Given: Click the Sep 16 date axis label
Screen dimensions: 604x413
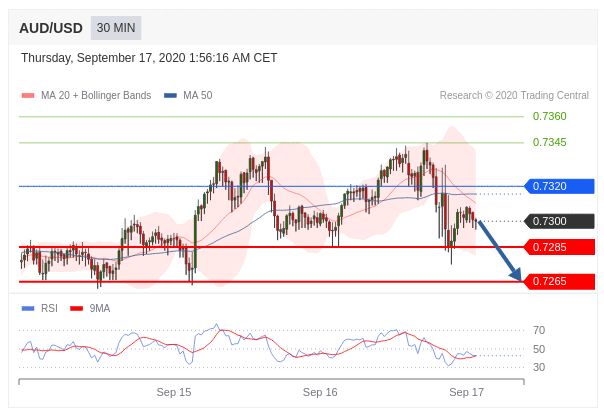Looking at the screenshot, I should tap(320, 393).
